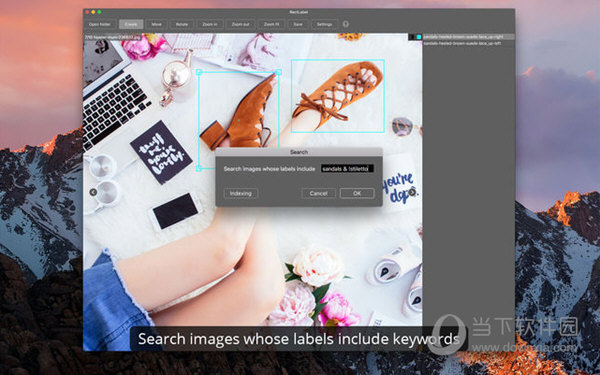600x375 pixels.
Task: Click the round help icon after Settings
Action: coord(346,24)
